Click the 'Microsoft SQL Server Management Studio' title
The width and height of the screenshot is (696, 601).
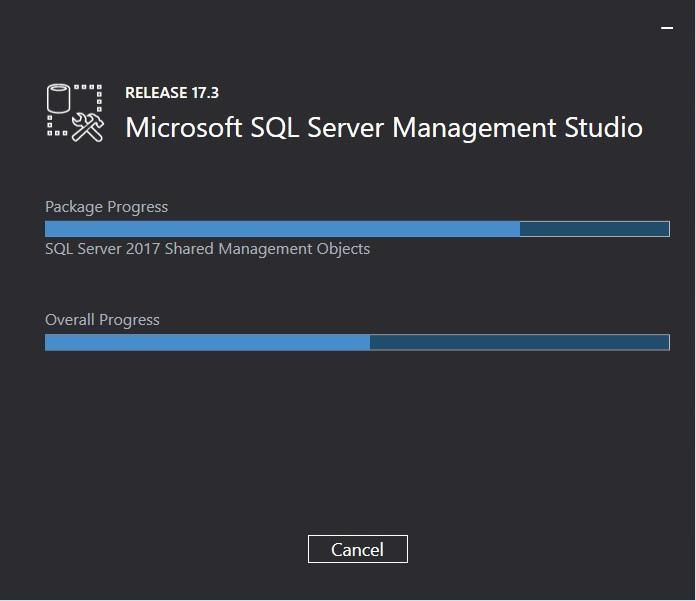[x=384, y=128]
